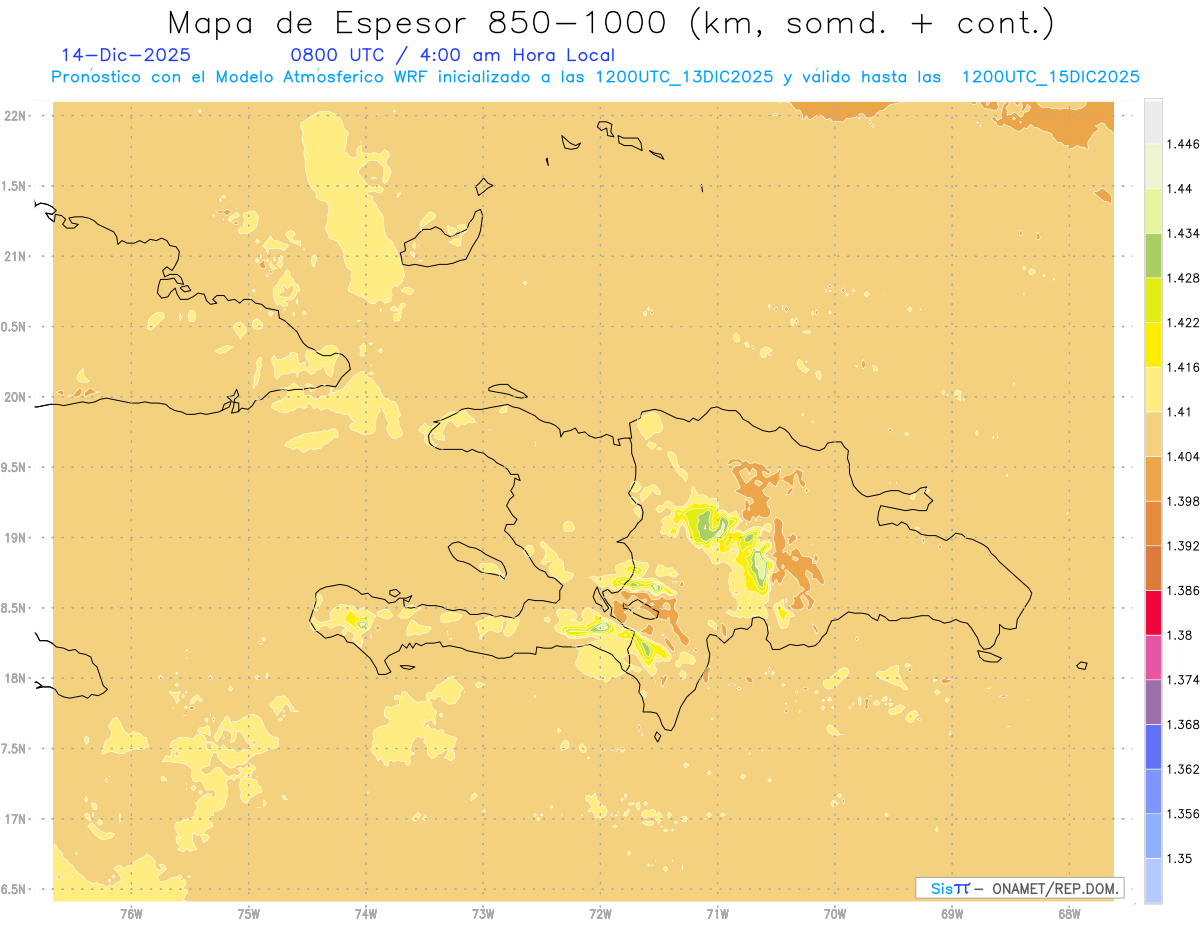This screenshot has width=1200, height=927.
Task: Click the initialization stamp "1200UTC_13DIC2025"
Action: (x=684, y=77)
